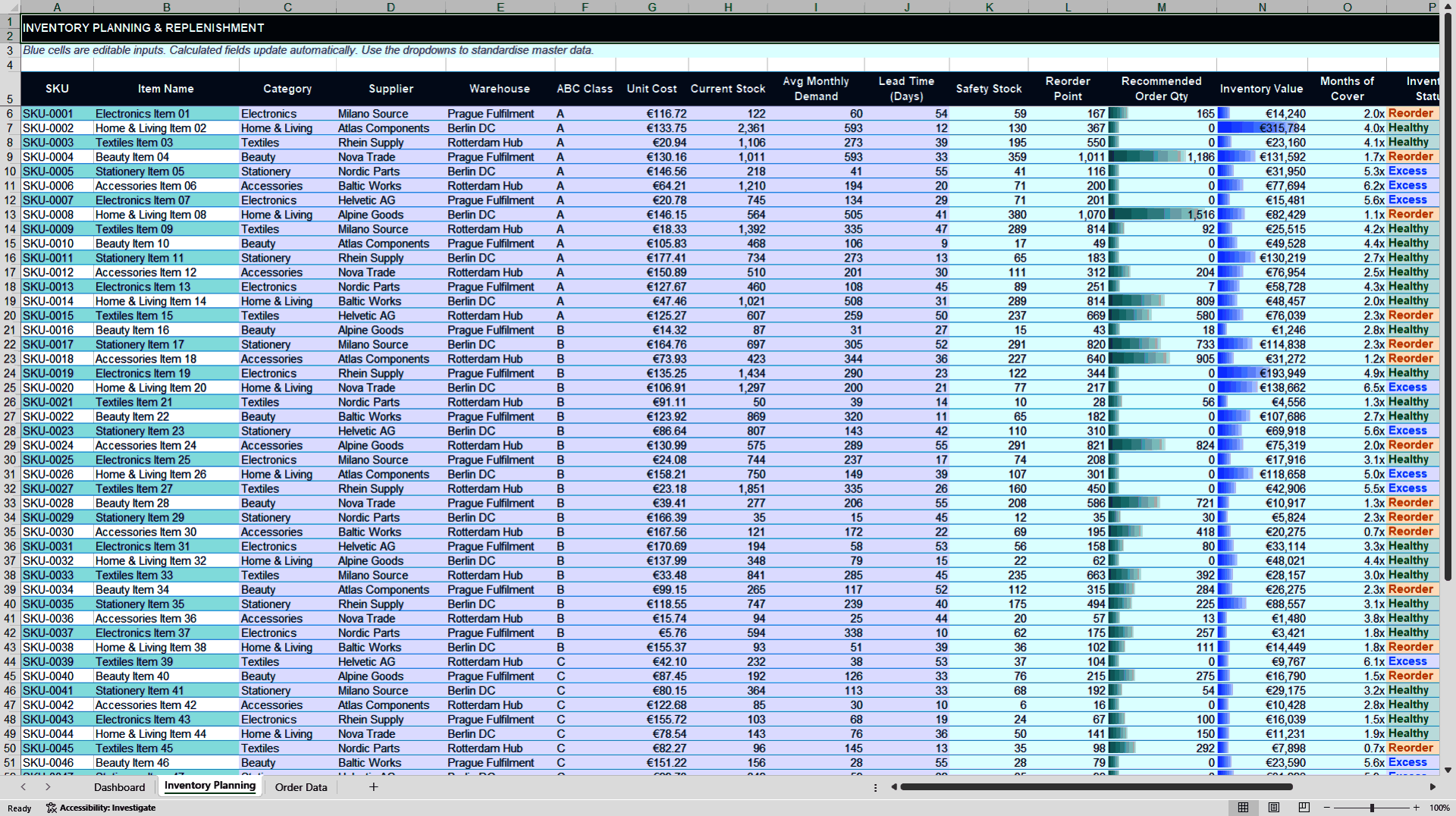Click the vertical scrollbar up arrow

coord(1448,6)
